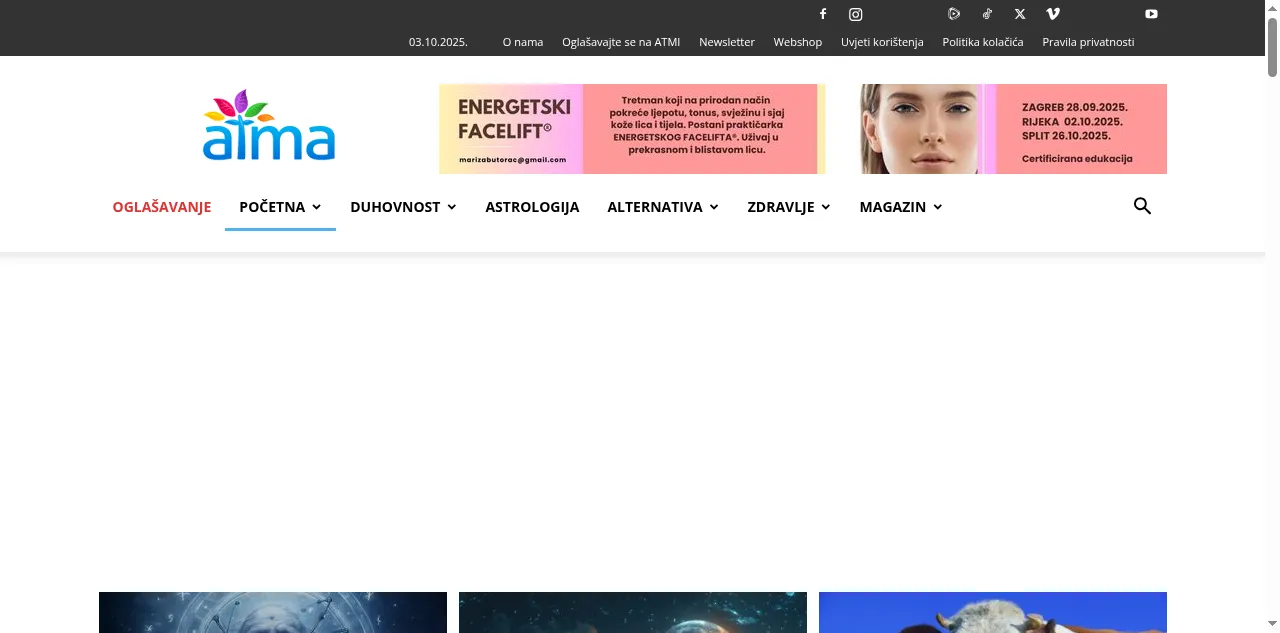This screenshot has height=633, width=1280.
Task: Open the Oglašavanje menu item
Action: point(162,207)
